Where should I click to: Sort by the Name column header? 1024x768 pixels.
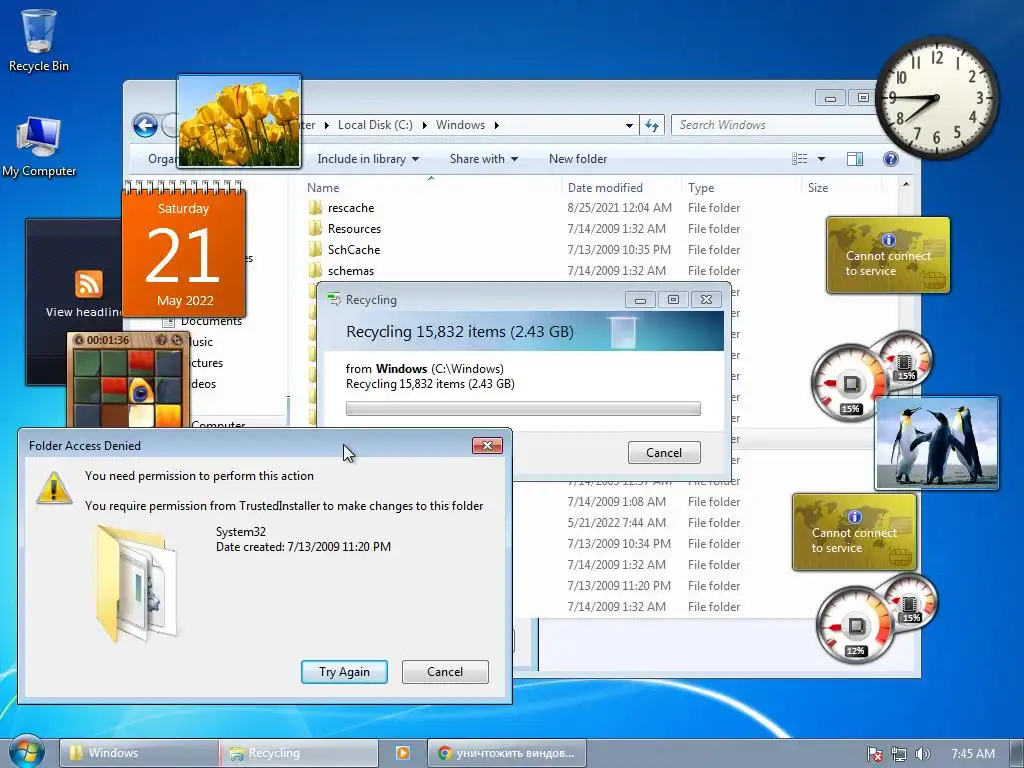point(431,187)
